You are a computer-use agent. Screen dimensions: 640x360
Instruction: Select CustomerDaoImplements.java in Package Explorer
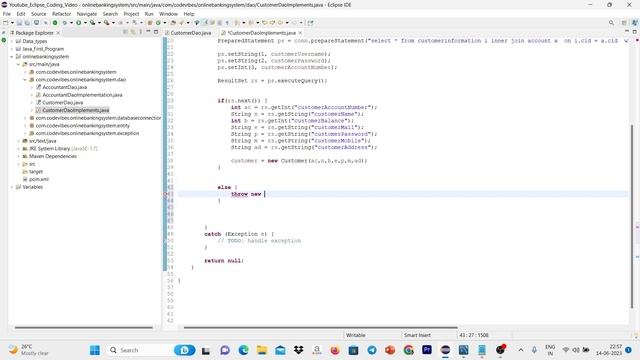(76, 110)
